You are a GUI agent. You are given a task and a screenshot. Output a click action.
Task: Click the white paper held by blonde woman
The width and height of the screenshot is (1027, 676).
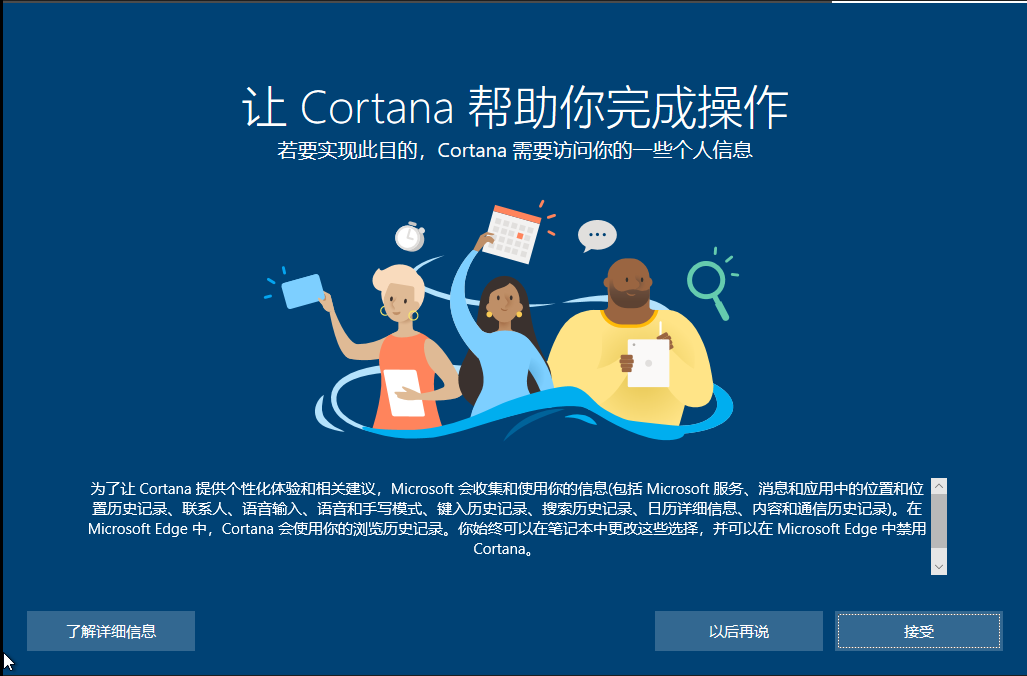tap(403, 392)
